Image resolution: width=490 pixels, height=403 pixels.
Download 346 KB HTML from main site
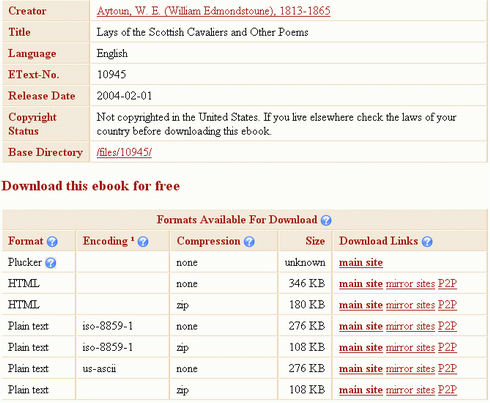[x=361, y=284]
